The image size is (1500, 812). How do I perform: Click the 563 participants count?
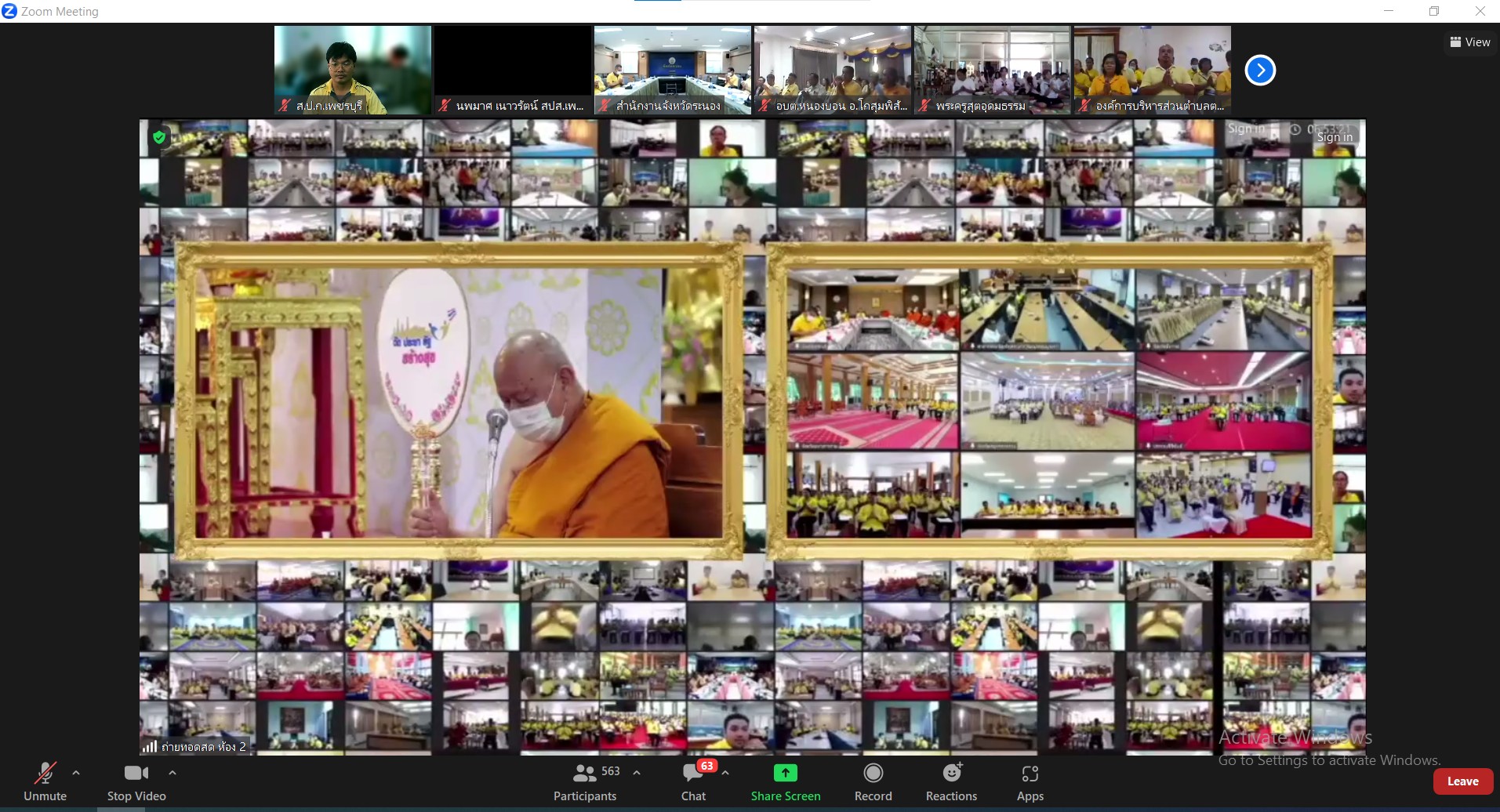pos(610,771)
